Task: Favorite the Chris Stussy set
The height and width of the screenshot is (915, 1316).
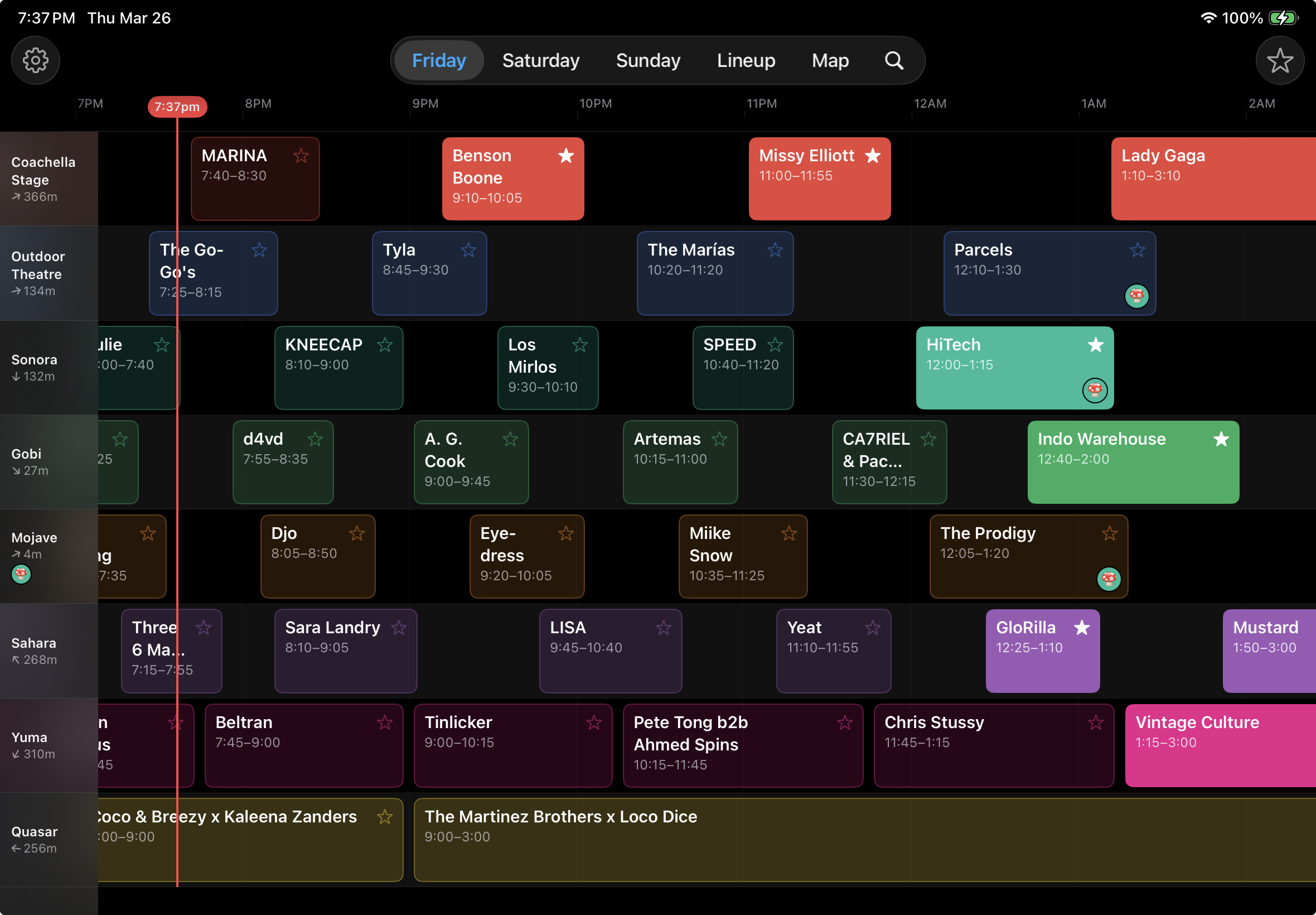Action: pyautogui.click(x=1095, y=723)
